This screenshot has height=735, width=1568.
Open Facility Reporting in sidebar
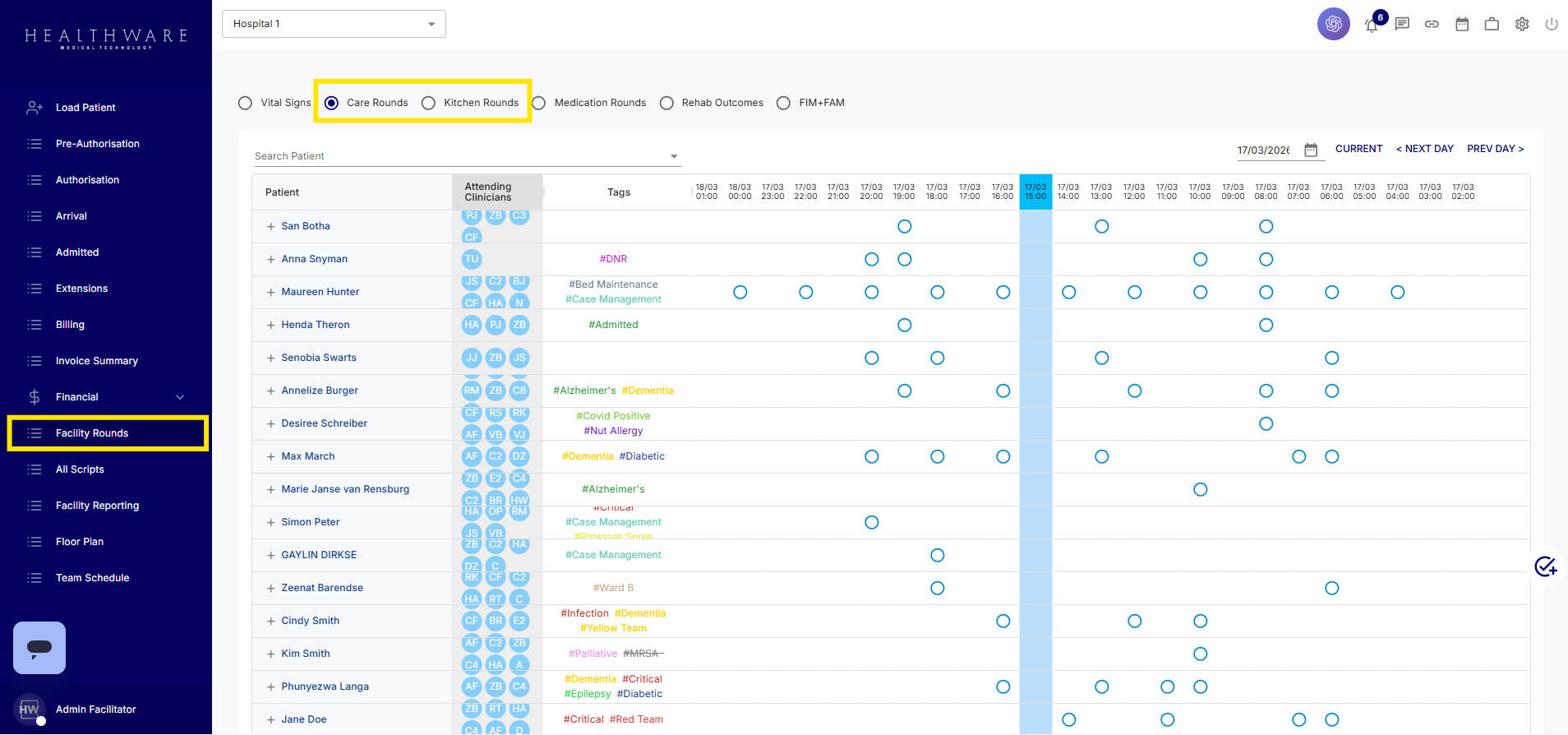[x=97, y=506]
